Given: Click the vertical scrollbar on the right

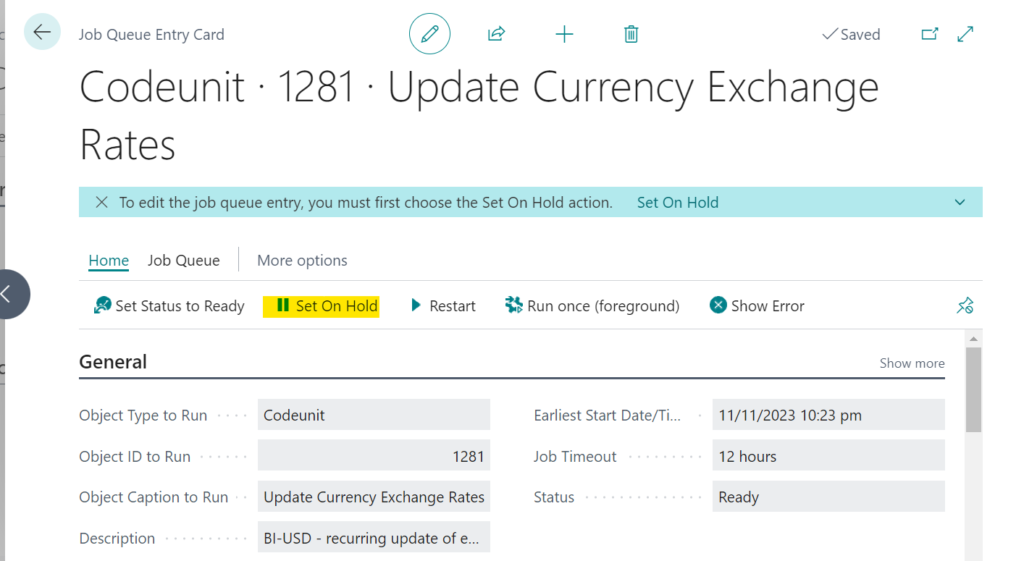Looking at the screenshot, I should [x=973, y=390].
